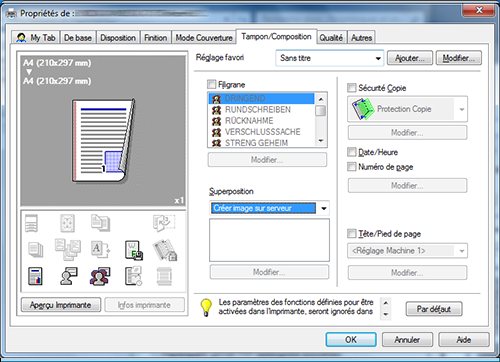The image size is (500, 362).
Task: Confirm with the OK button
Action: point(351,340)
